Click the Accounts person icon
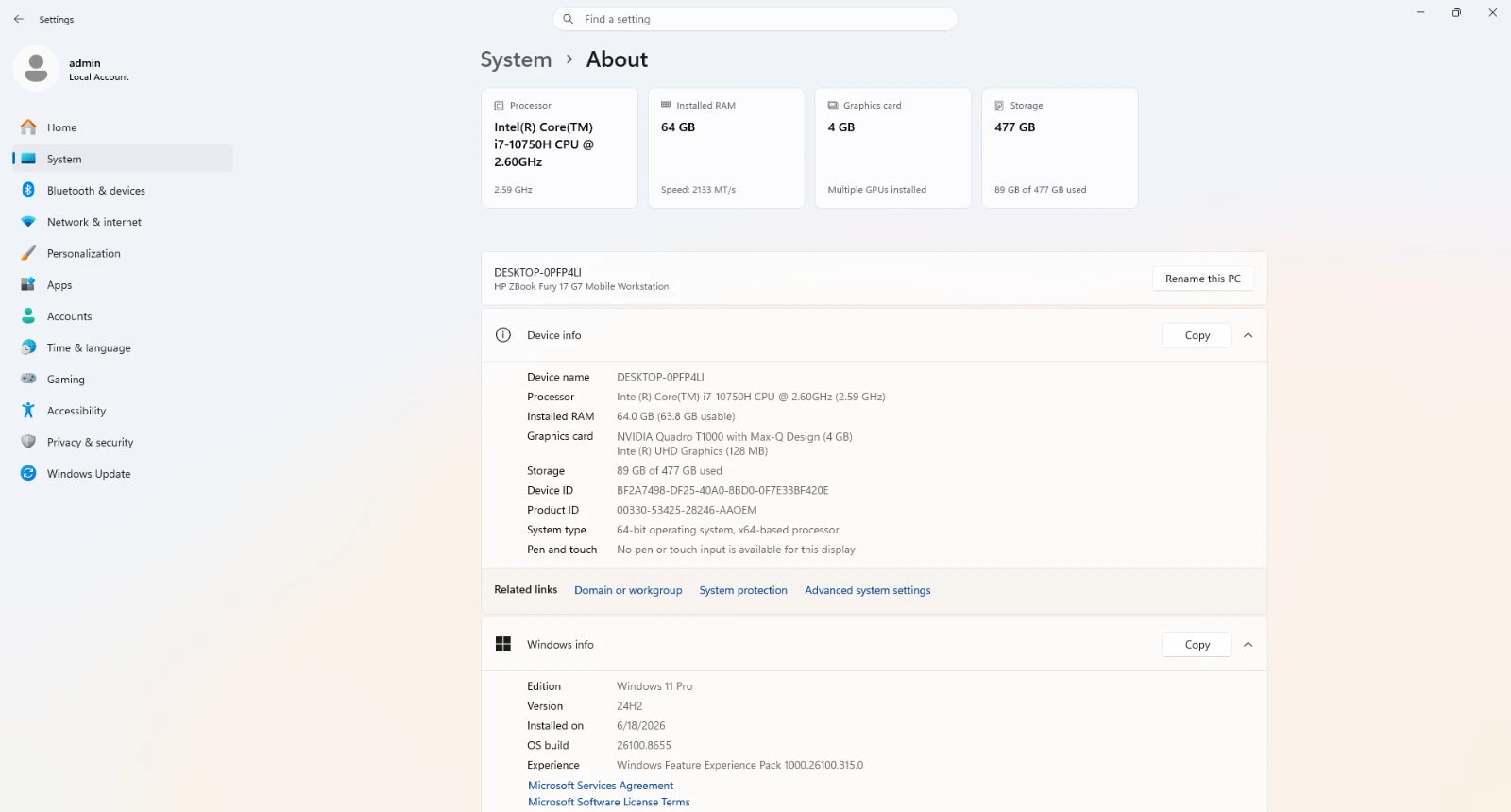Screen dimensions: 1511x812 [28, 316]
